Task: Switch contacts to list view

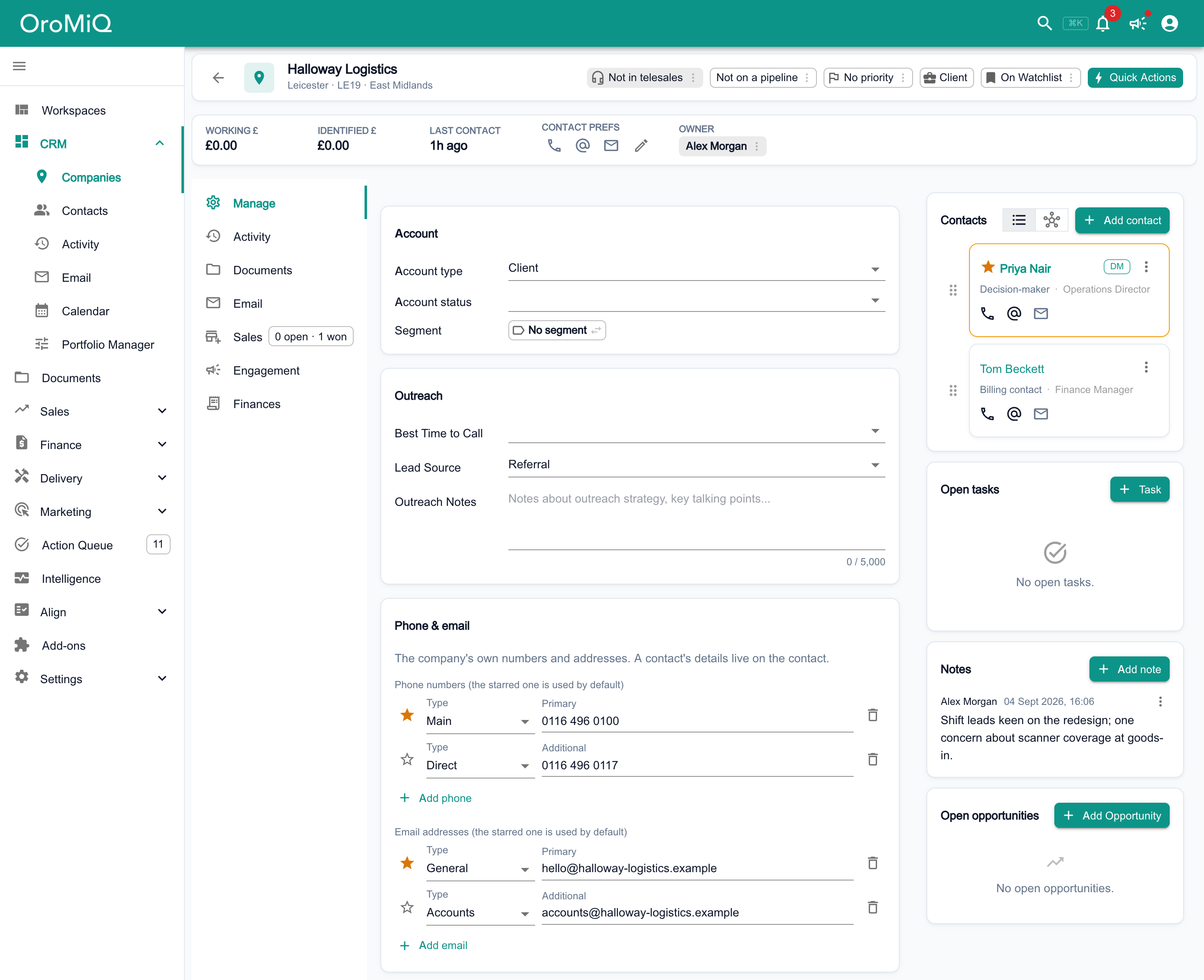Action: coord(1019,220)
